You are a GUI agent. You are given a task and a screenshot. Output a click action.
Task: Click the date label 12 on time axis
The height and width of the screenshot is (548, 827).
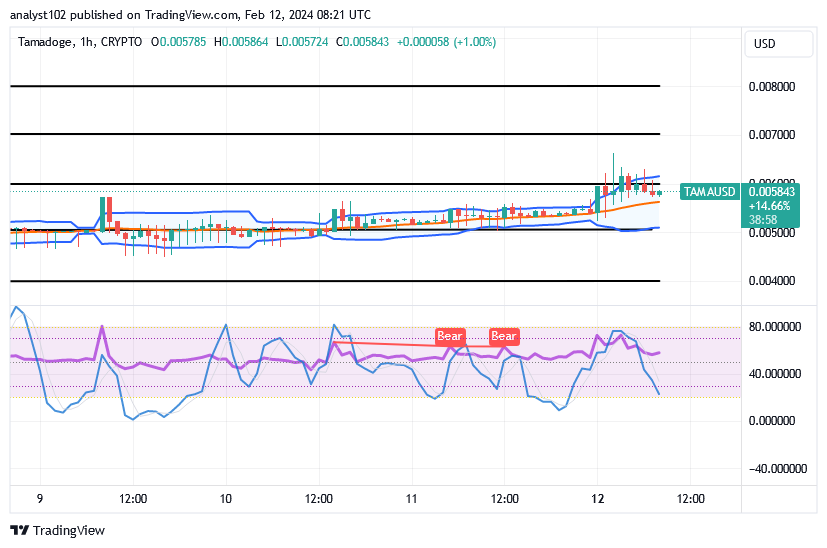click(x=598, y=499)
